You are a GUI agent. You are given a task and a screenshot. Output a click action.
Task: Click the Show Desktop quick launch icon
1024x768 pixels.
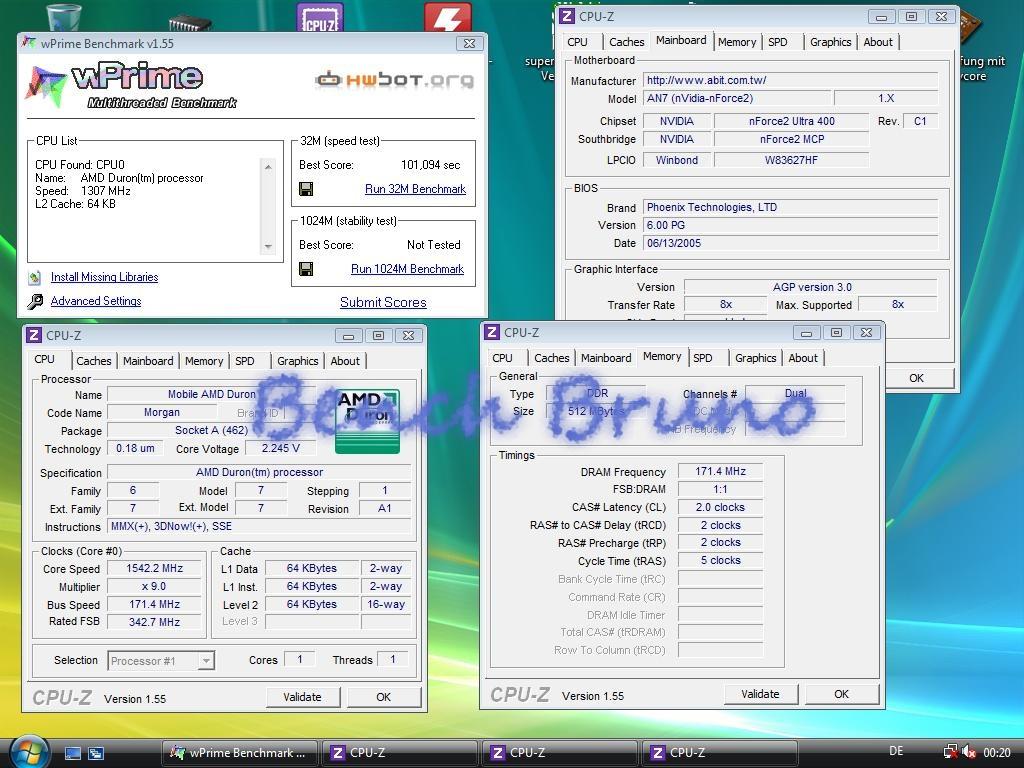pos(72,753)
